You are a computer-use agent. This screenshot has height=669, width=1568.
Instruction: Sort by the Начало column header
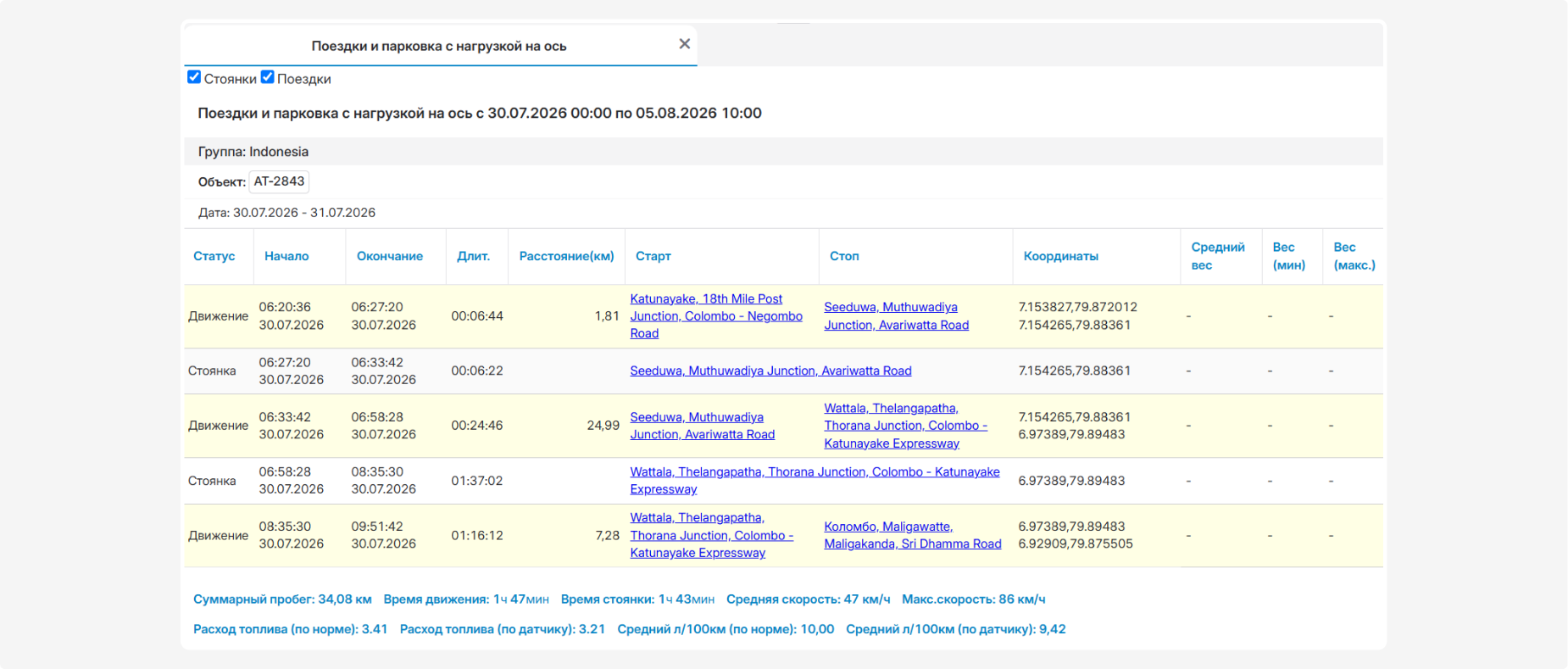[286, 256]
